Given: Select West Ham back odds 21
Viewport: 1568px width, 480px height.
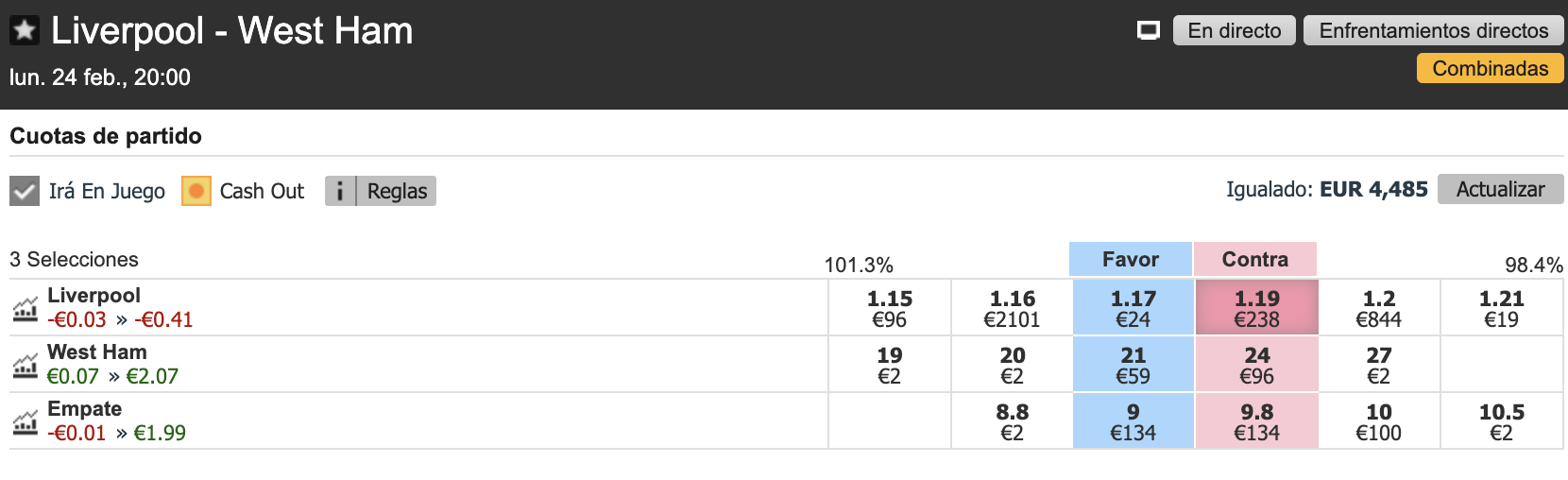Looking at the screenshot, I should point(1133,365).
